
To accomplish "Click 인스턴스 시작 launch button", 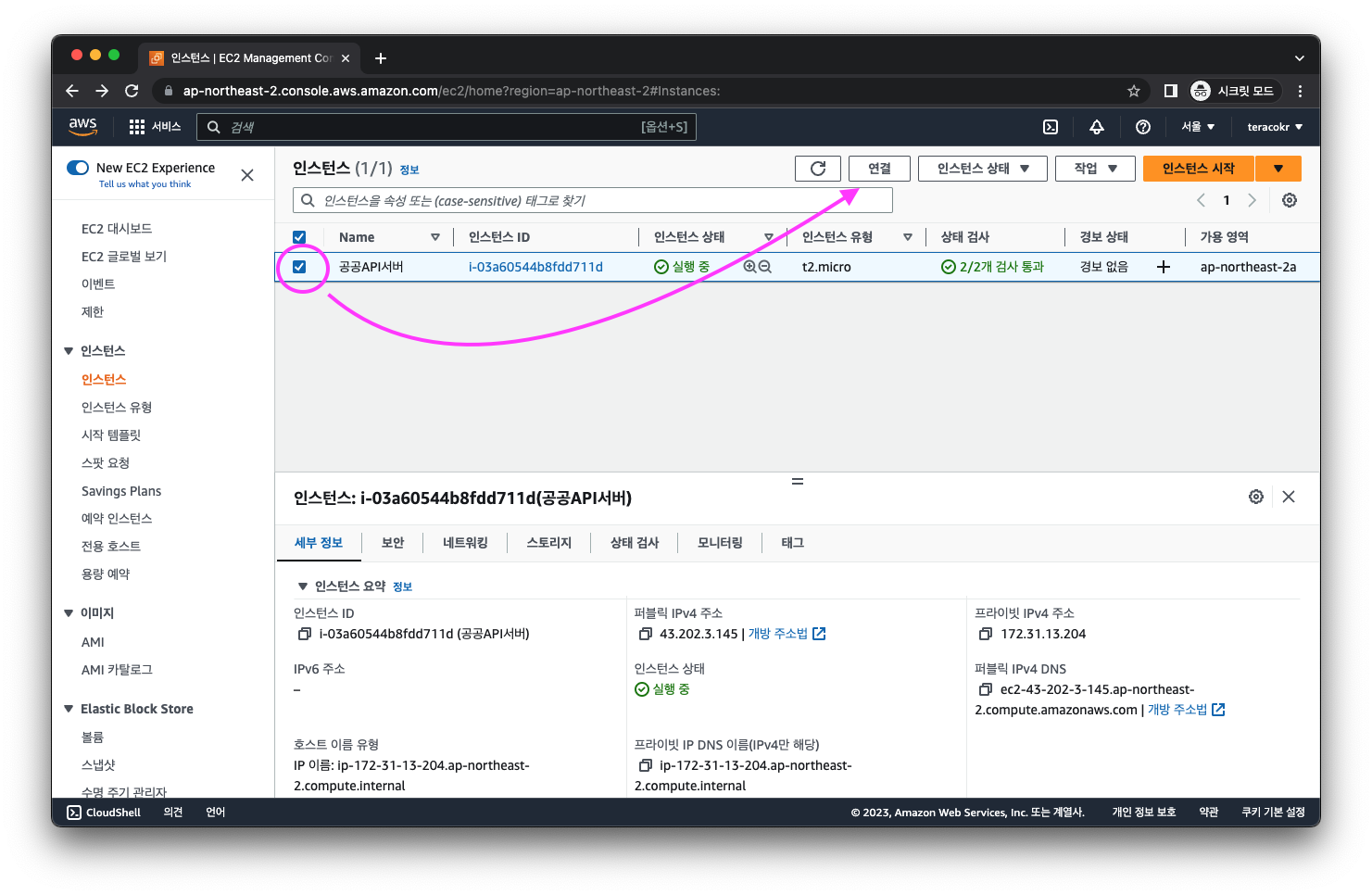I will pos(1199,168).
